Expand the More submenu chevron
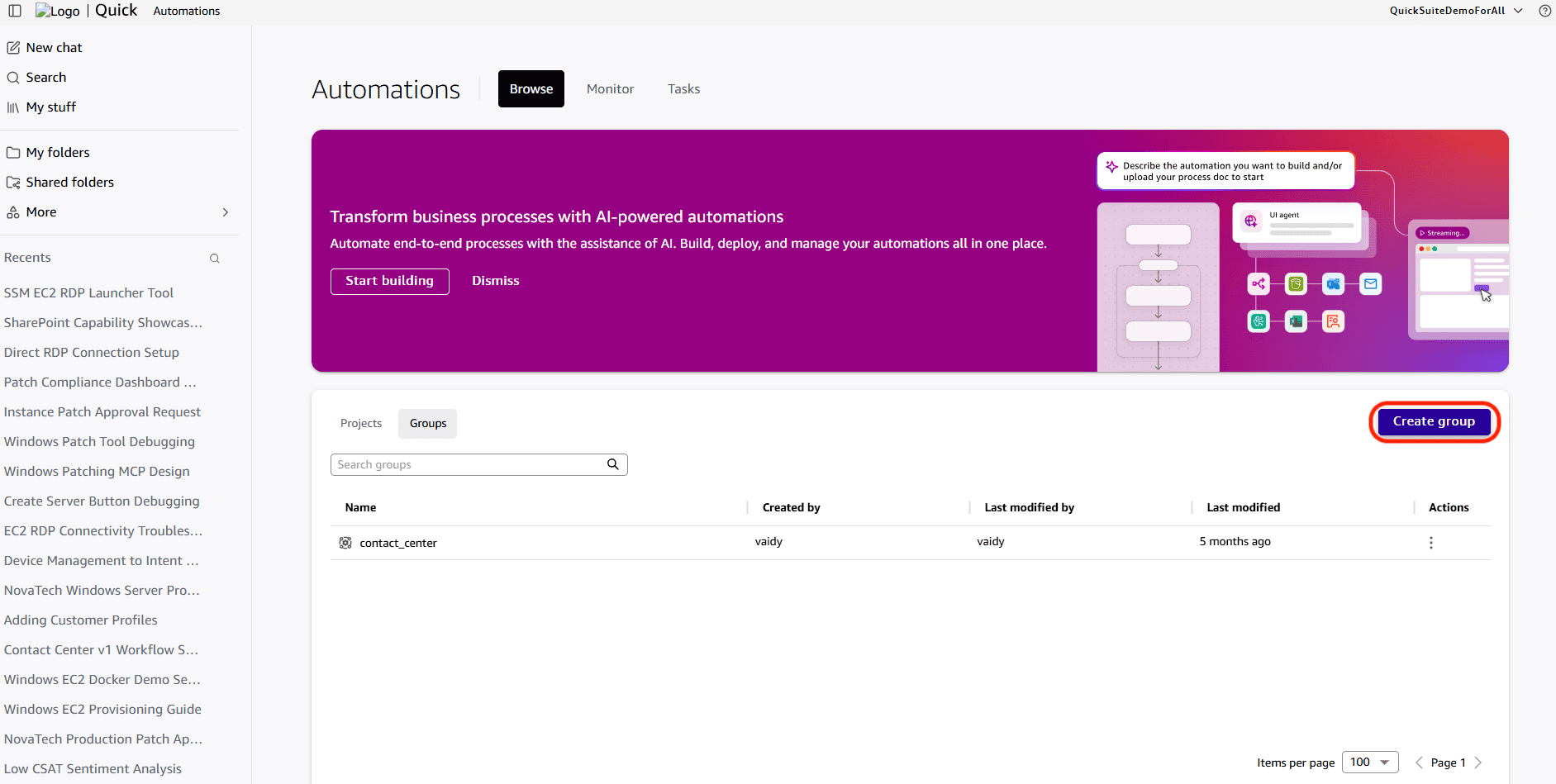The height and width of the screenshot is (784, 1556). click(226, 212)
